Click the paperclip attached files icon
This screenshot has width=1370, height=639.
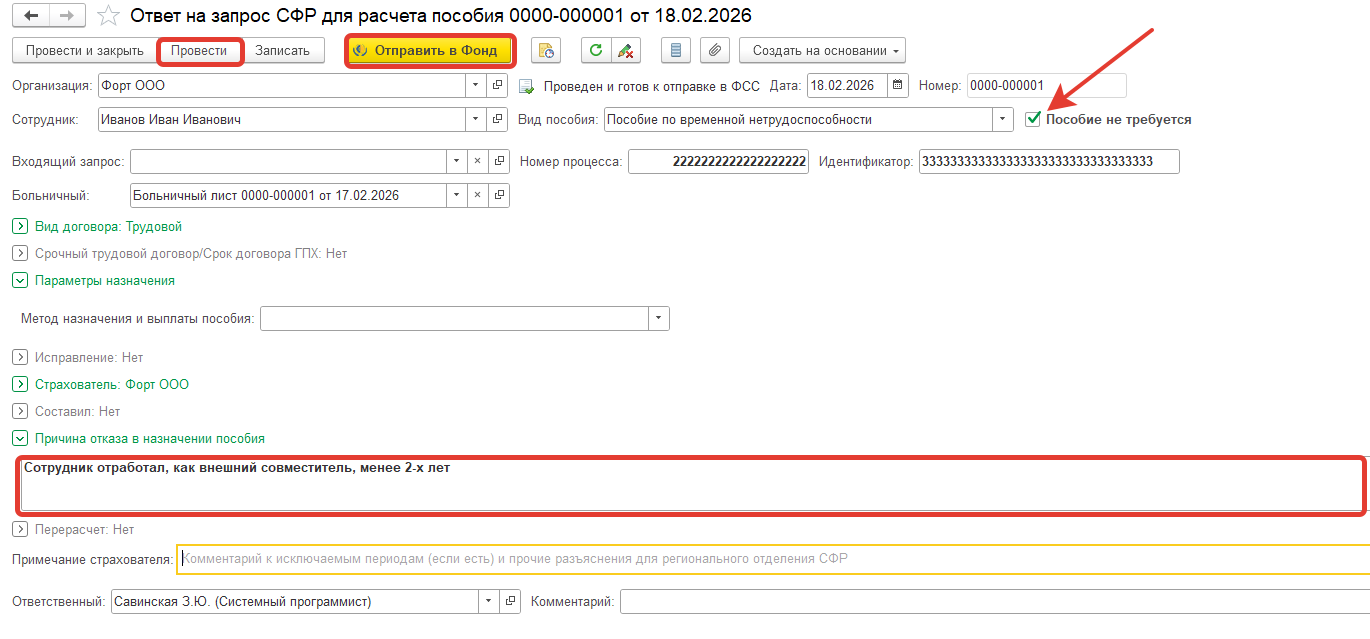tap(714, 50)
